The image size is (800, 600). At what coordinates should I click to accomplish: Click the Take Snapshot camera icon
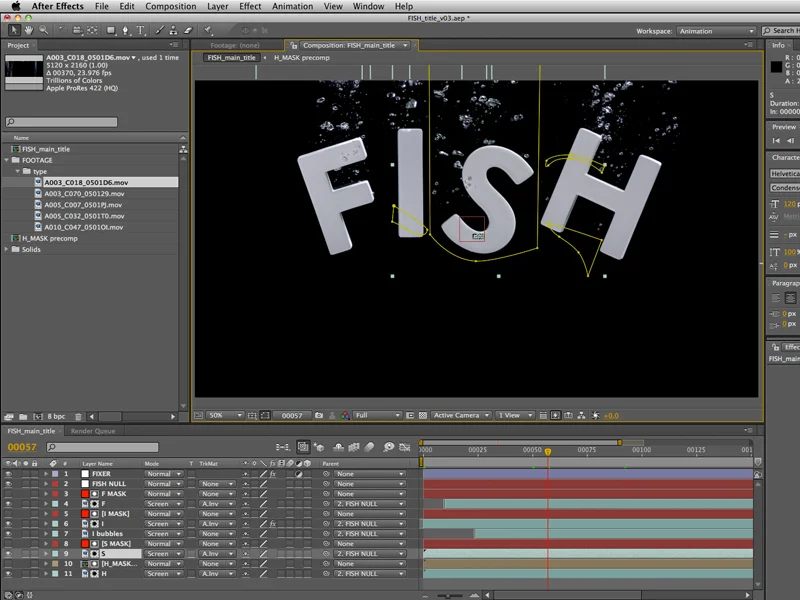click(319, 415)
